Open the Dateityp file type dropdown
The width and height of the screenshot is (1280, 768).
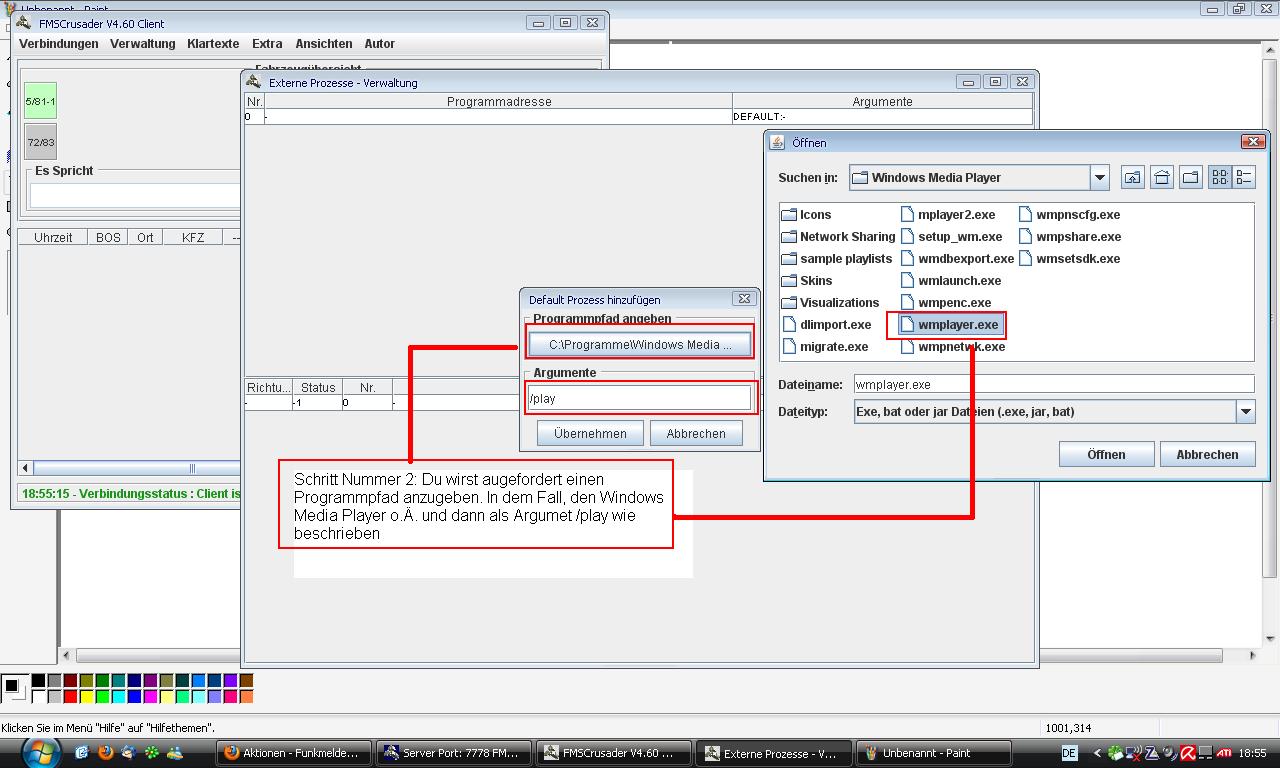pos(1245,412)
